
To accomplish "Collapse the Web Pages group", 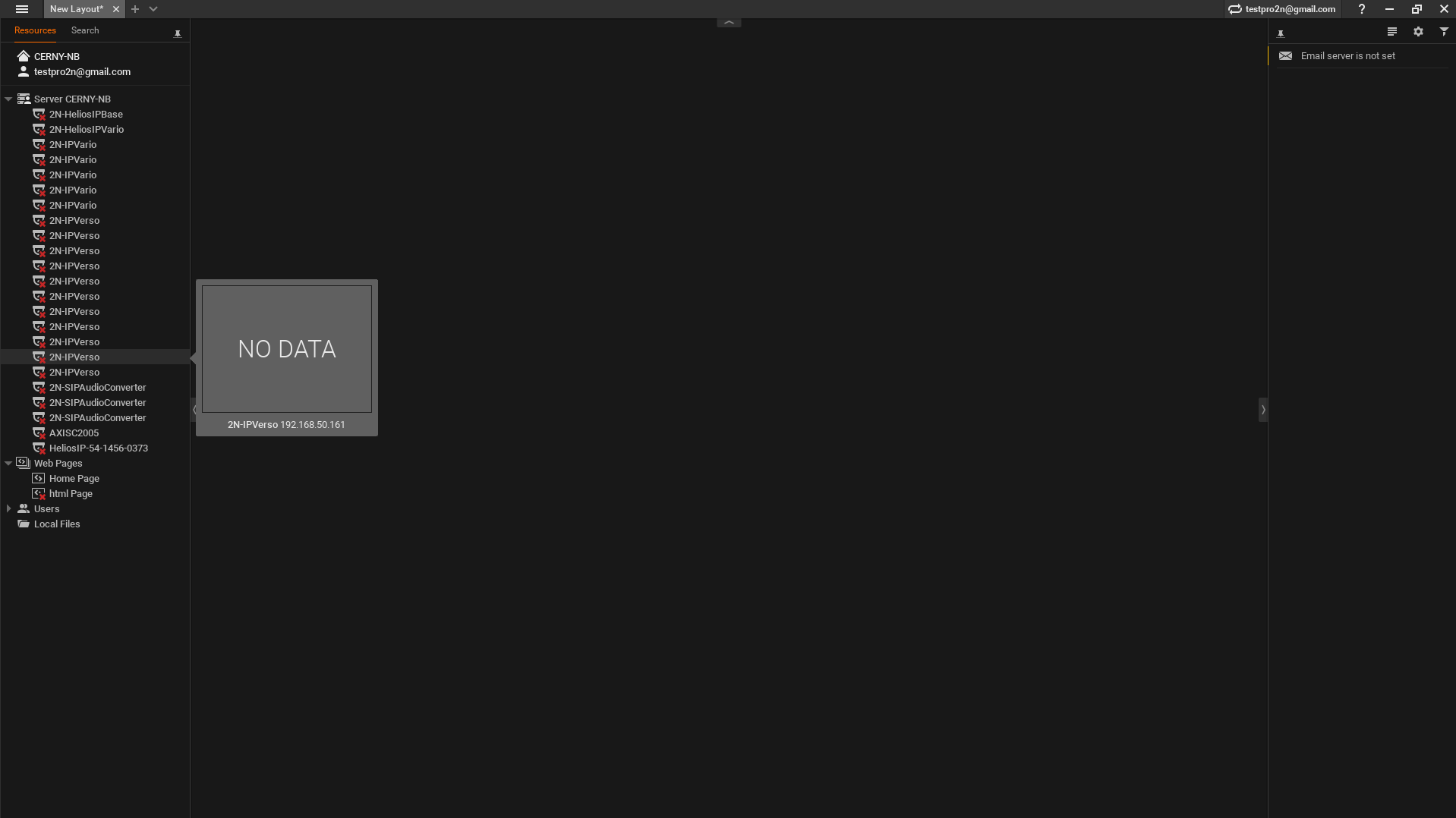I will 8,464.
